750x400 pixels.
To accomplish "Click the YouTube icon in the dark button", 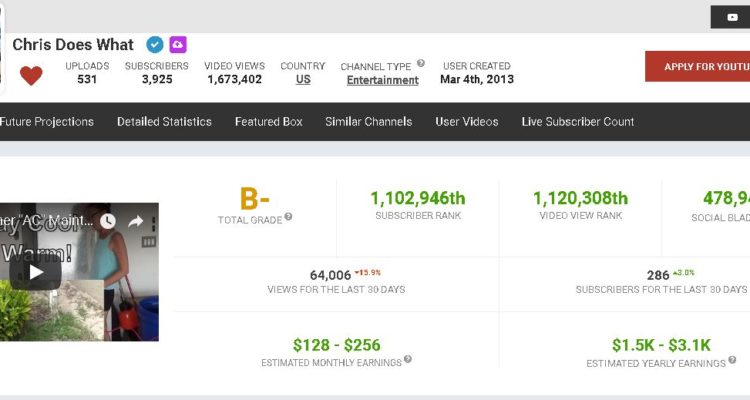I will click(732, 17).
